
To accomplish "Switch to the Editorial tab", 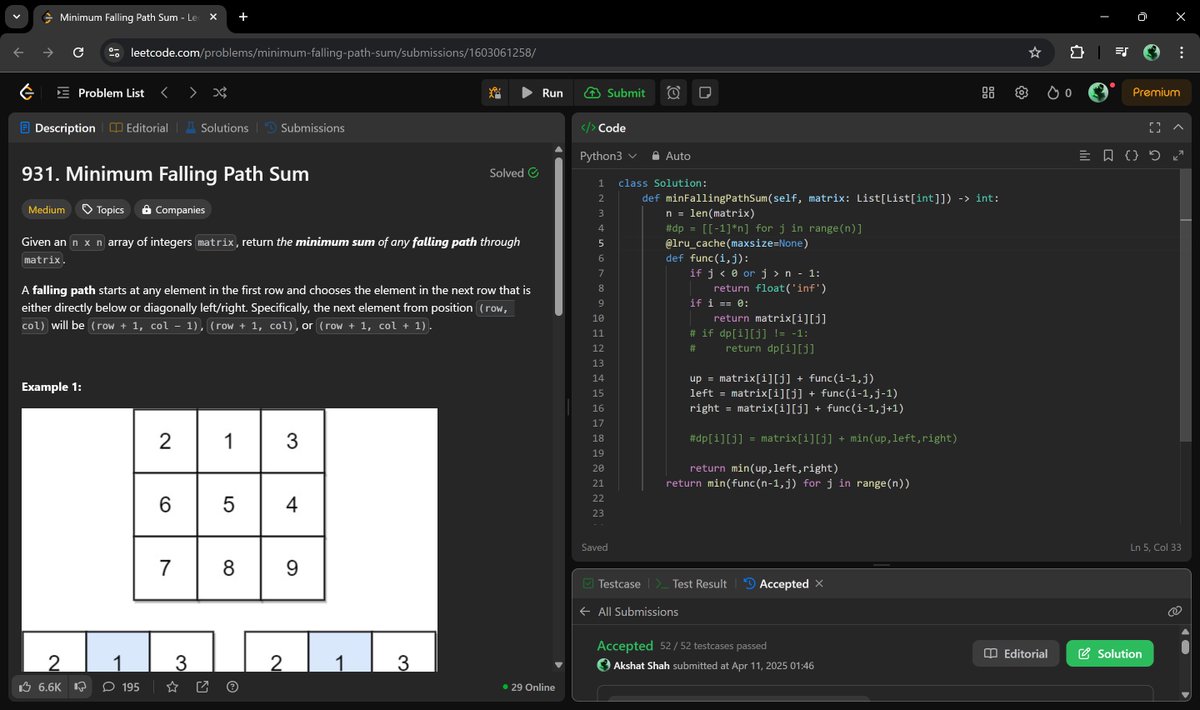I will coord(139,128).
